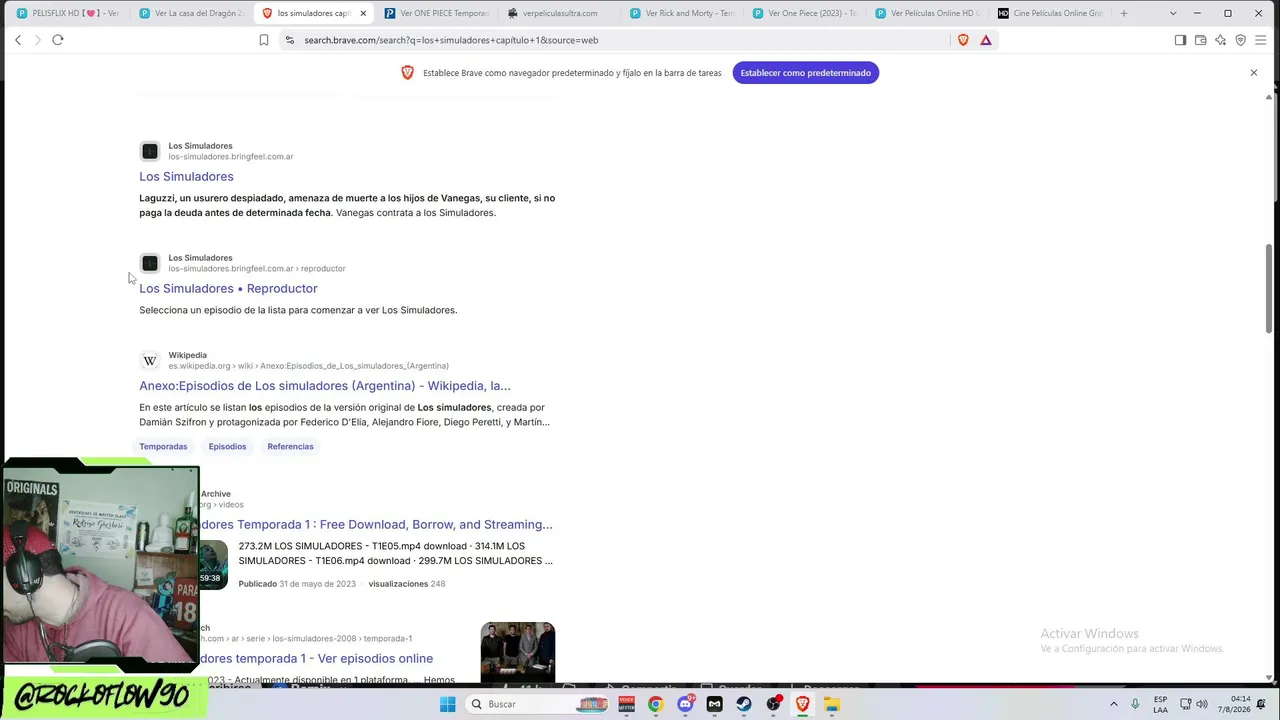Viewport: 1280px width, 720px height.
Task: Open Los Simuladores • Reproductor link
Action: (x=228, y=289)
